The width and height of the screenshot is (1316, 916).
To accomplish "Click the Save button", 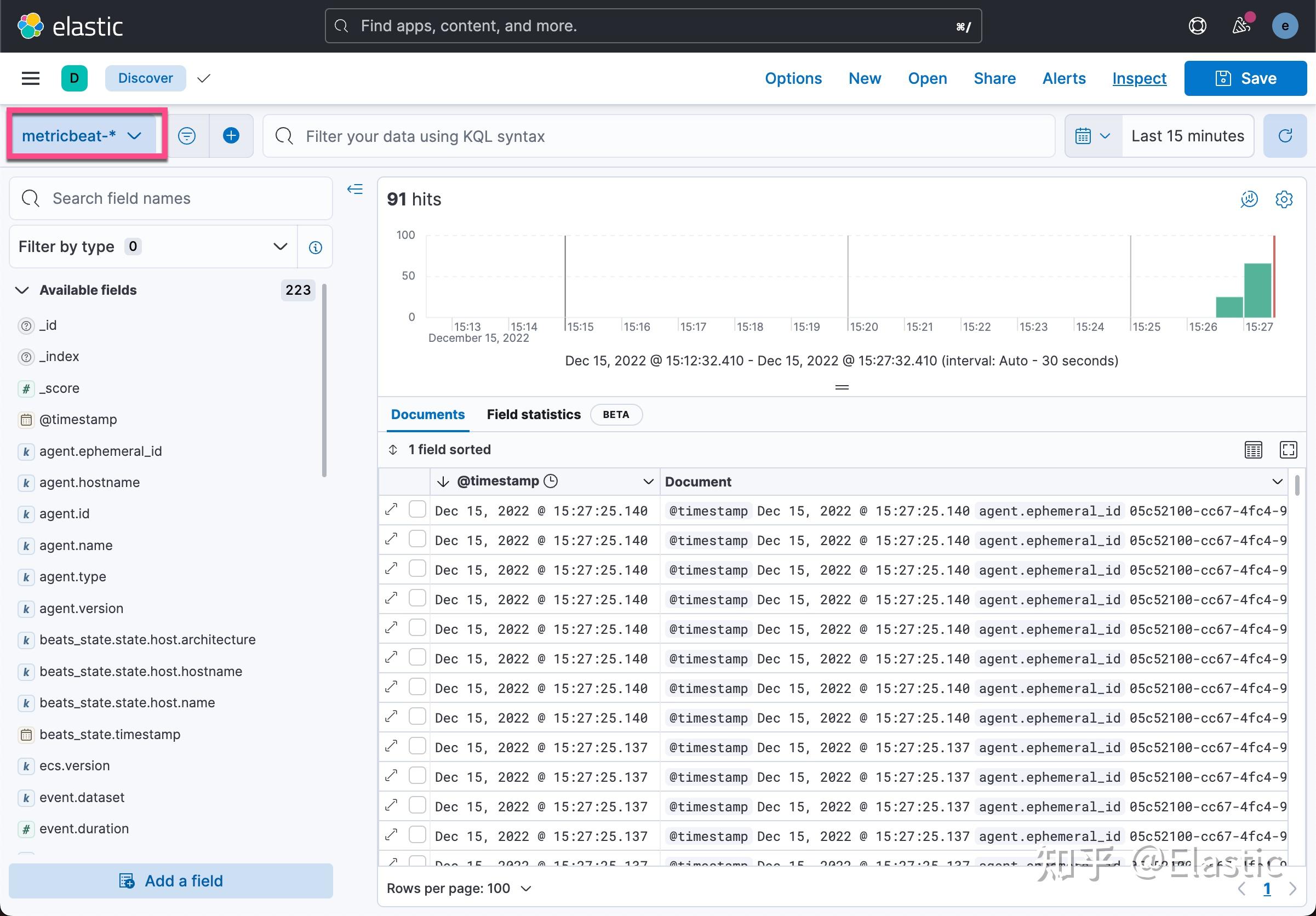I will coord(1245,78).
